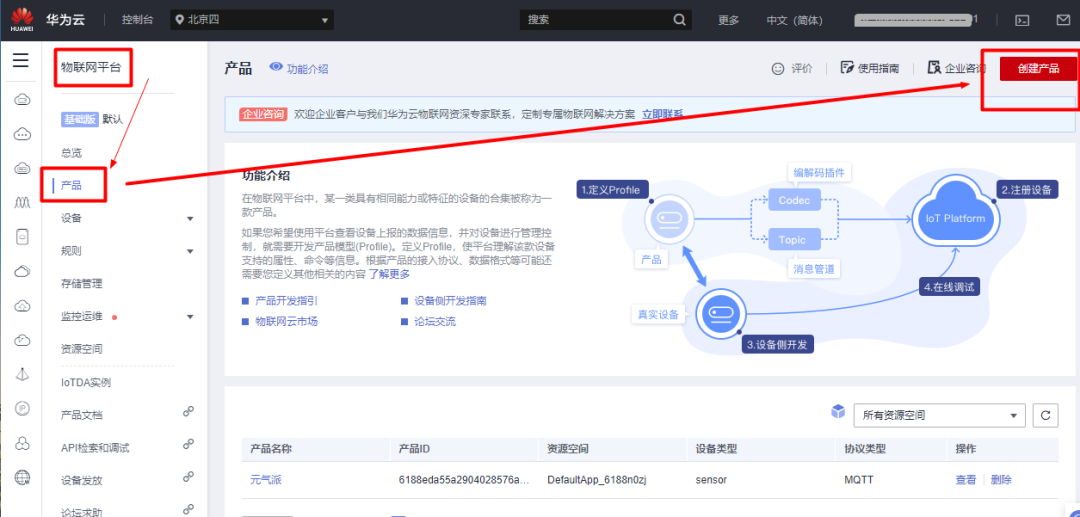The height and width of the screenshot is (517, 1080).
Task: Click the smiley 评价 icon
Action: point(778,68)
